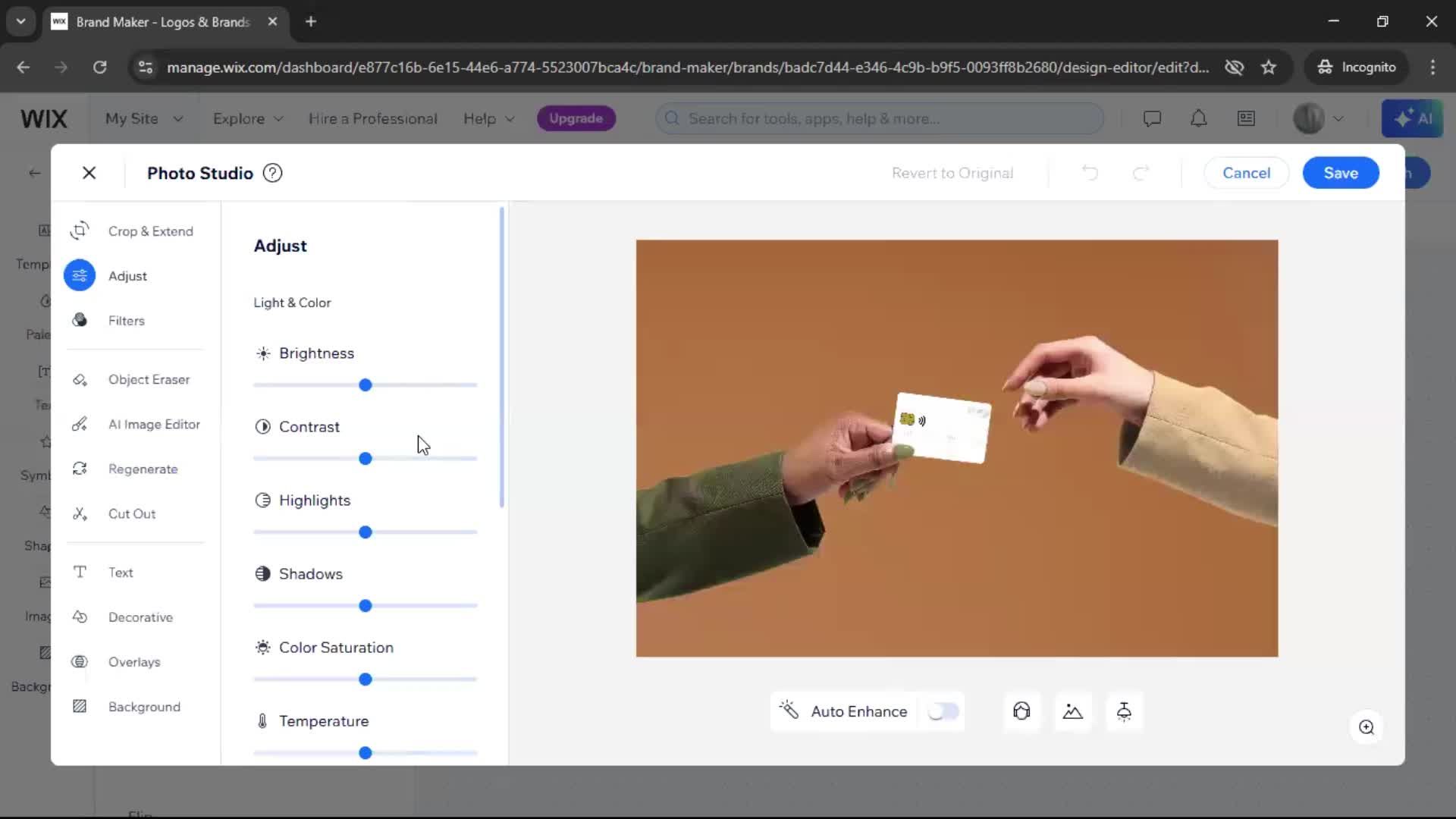Click the purple Upgrade button
The height and width of the screenshot is (819, 1456).
coord(576,118)
